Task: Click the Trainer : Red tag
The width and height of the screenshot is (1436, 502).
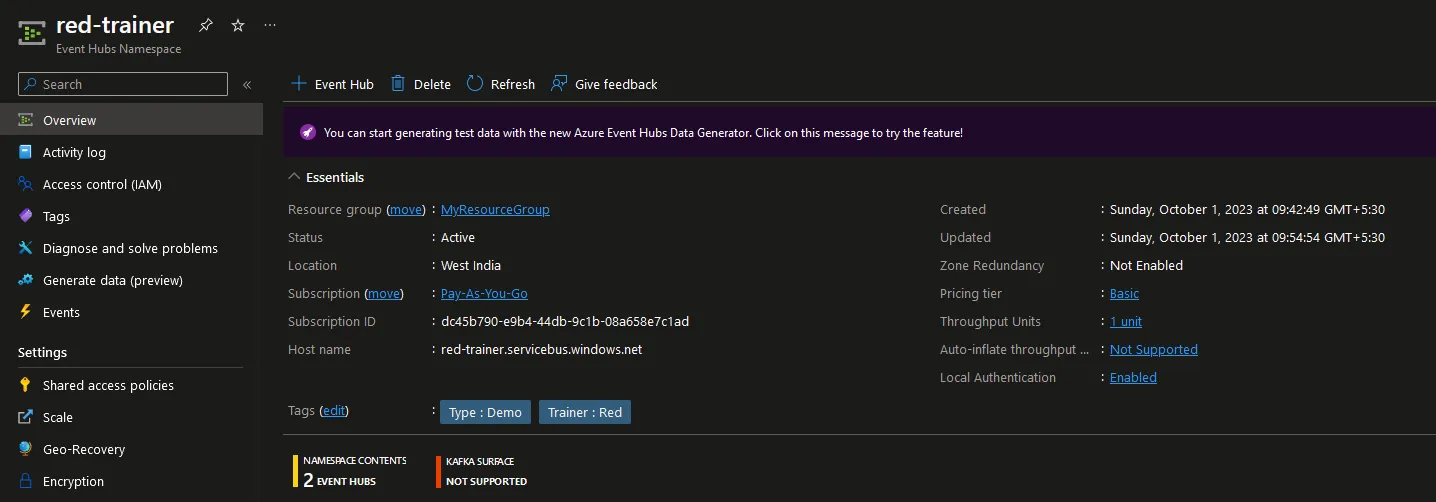Action: tap(585, 412)
